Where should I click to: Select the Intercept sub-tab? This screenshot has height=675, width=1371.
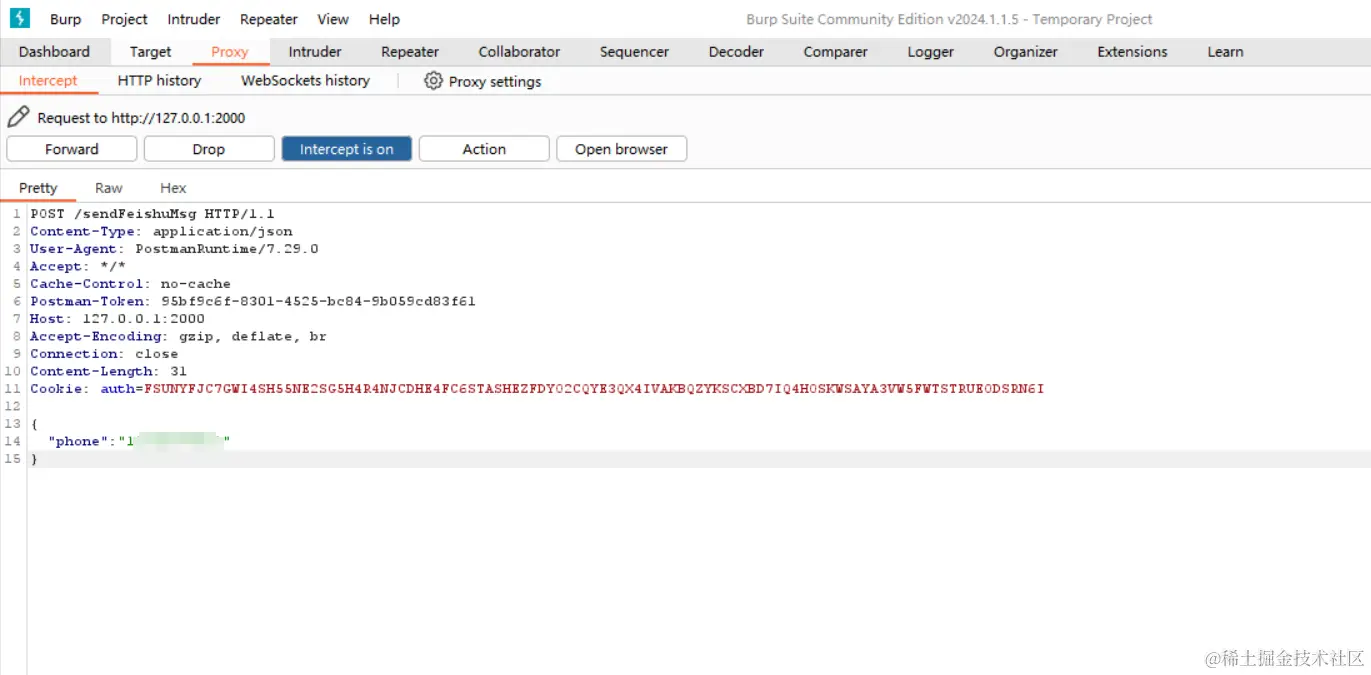(48, 81)
